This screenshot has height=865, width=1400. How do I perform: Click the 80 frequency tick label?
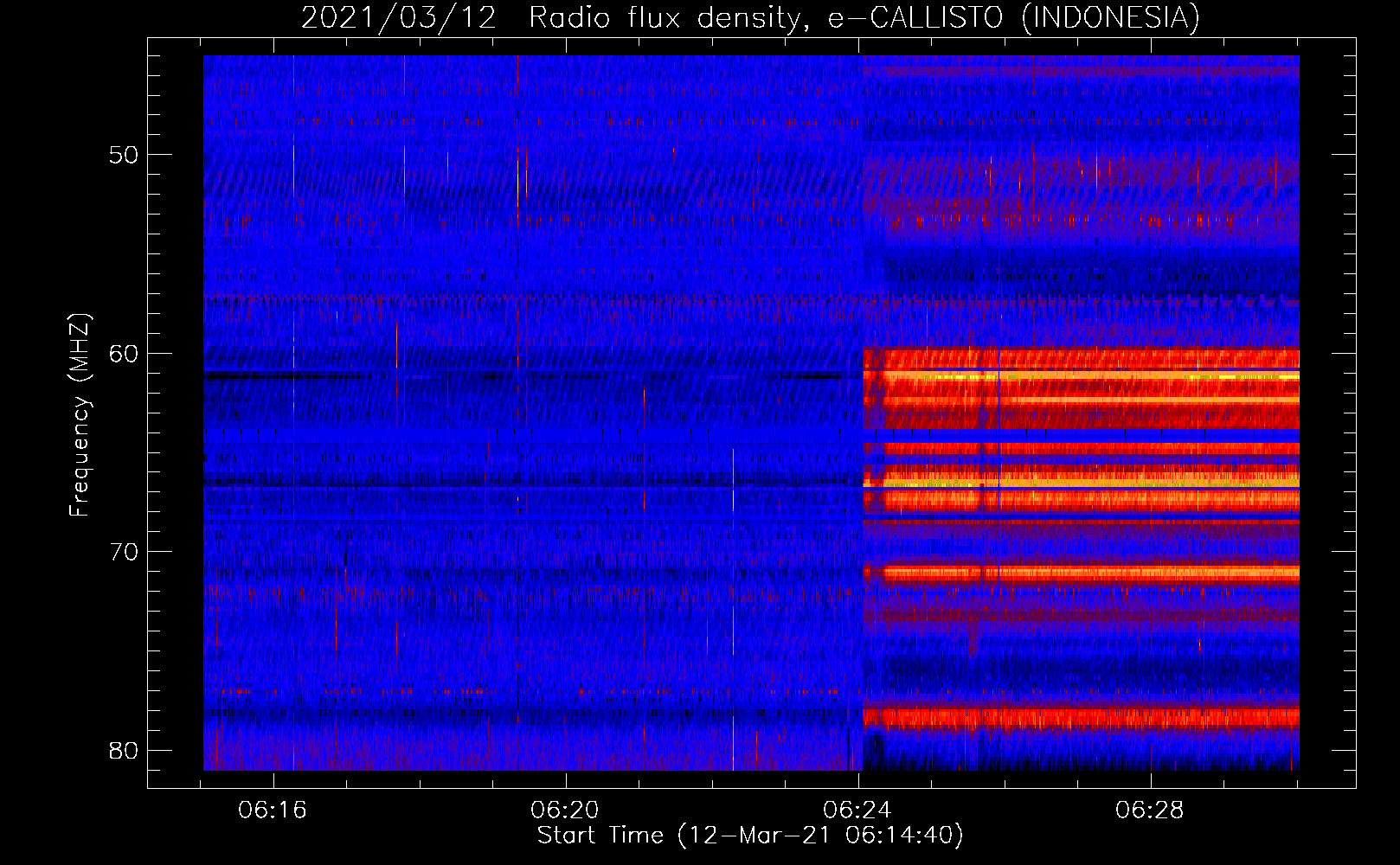tap(124, 751)
